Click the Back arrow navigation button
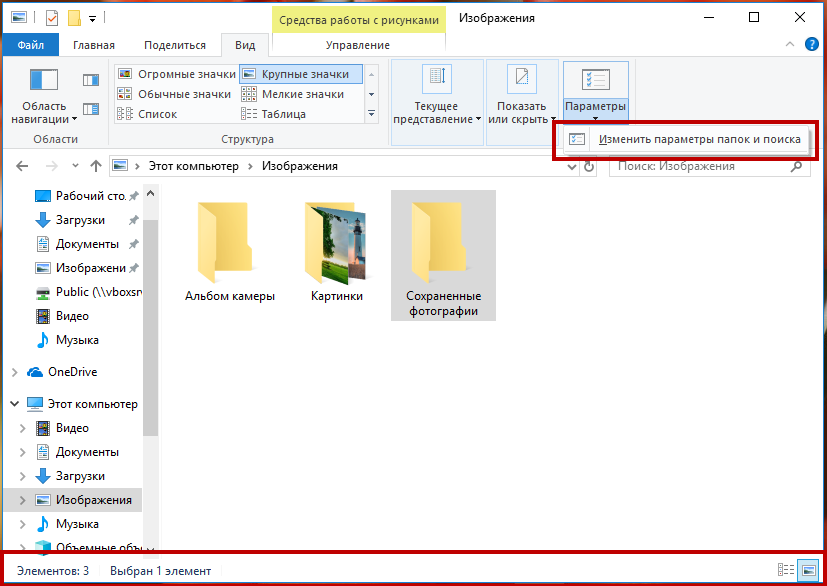The height and width of the screenshot is (586, 827). (x=24, y=166)
